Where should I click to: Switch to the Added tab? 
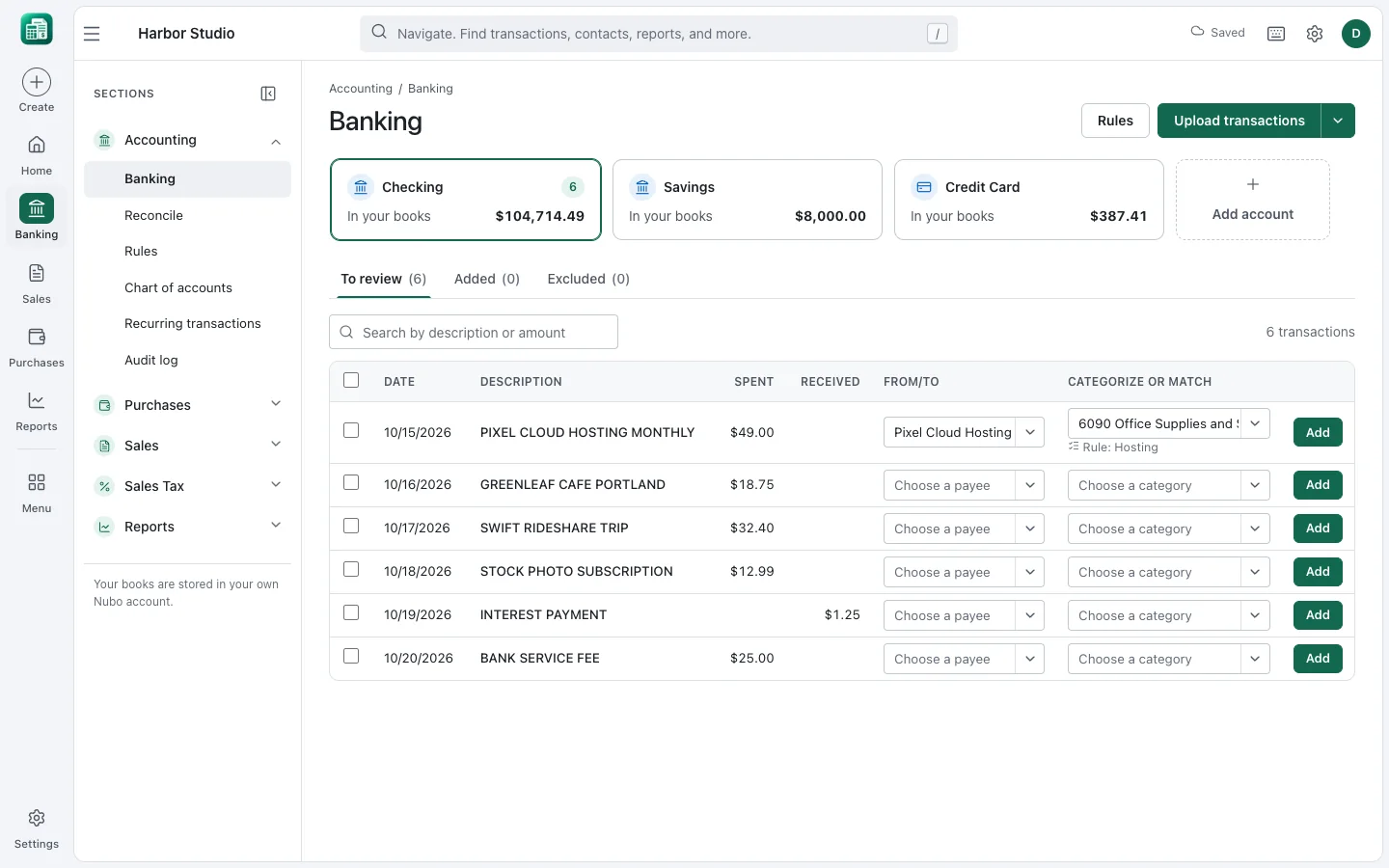pyautogui.click(x=487, y=279)
